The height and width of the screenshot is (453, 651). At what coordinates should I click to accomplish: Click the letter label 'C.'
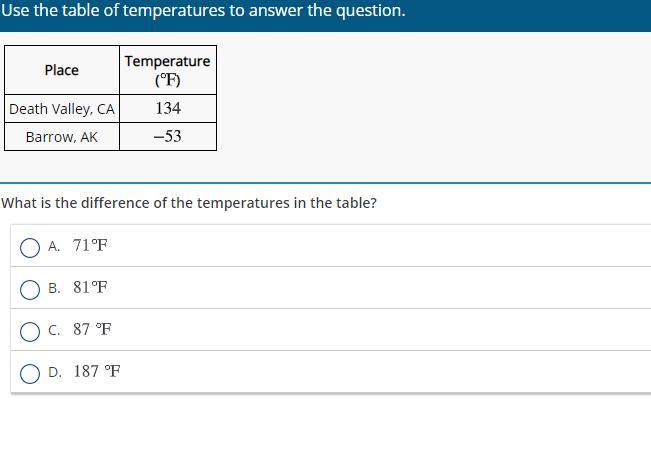(x=54, y=330)
